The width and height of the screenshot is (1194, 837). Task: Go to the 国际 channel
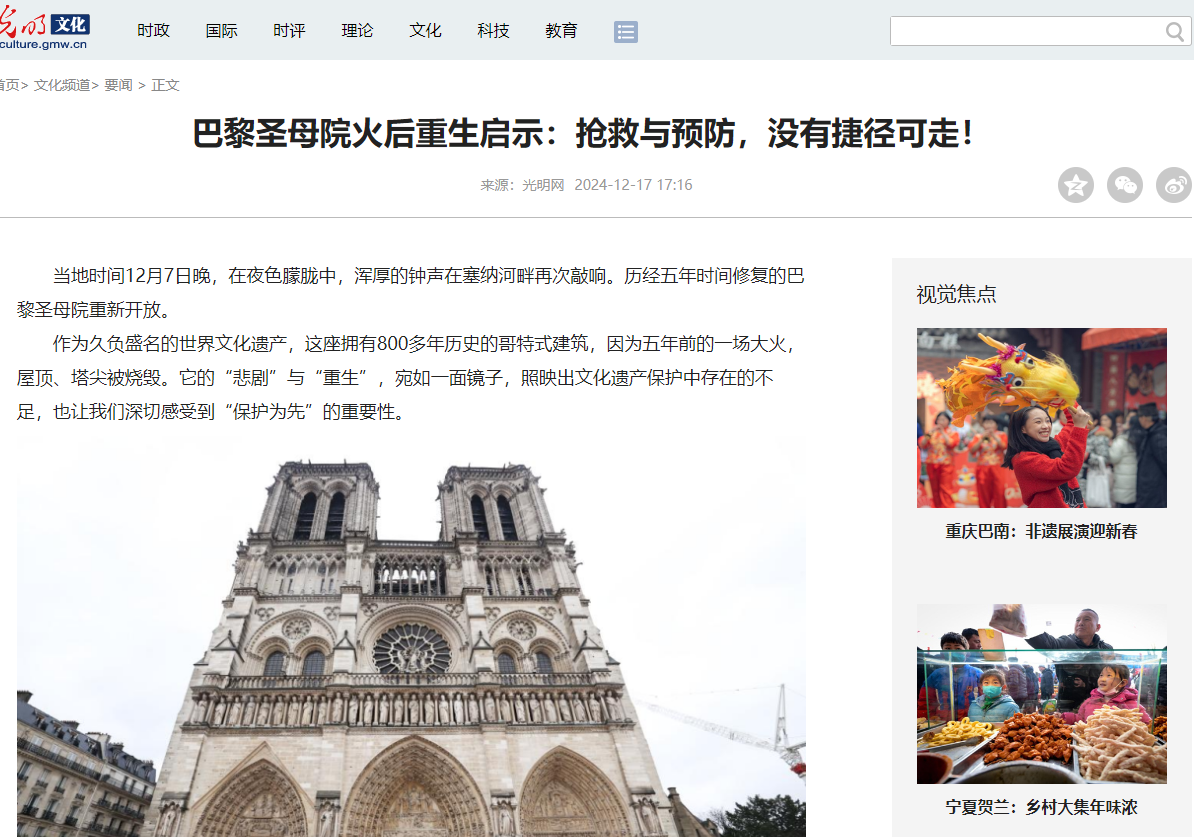pos(222,31)
